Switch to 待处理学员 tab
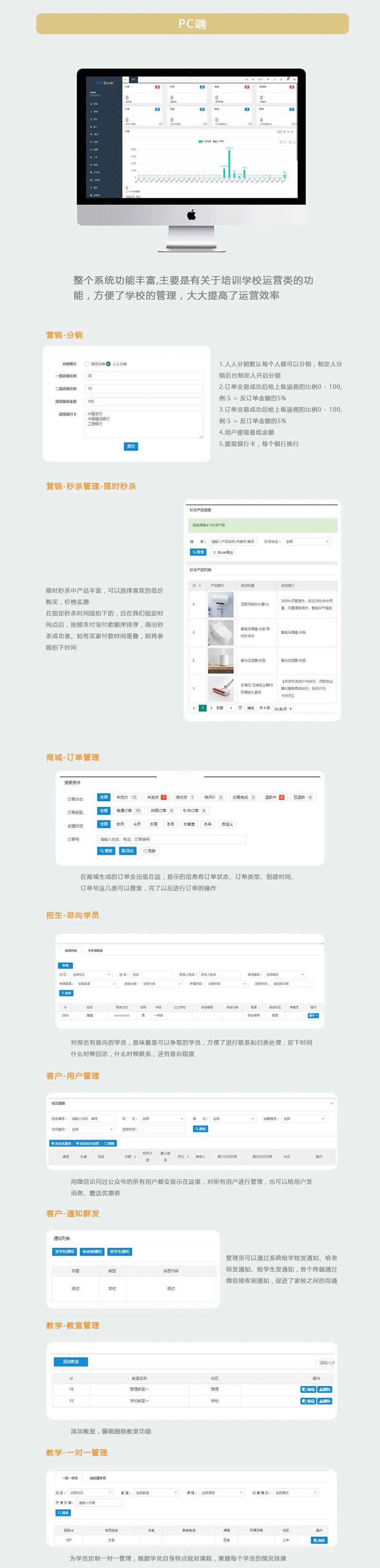This screenshot has width=380, height=1568. coord(97,1478)
